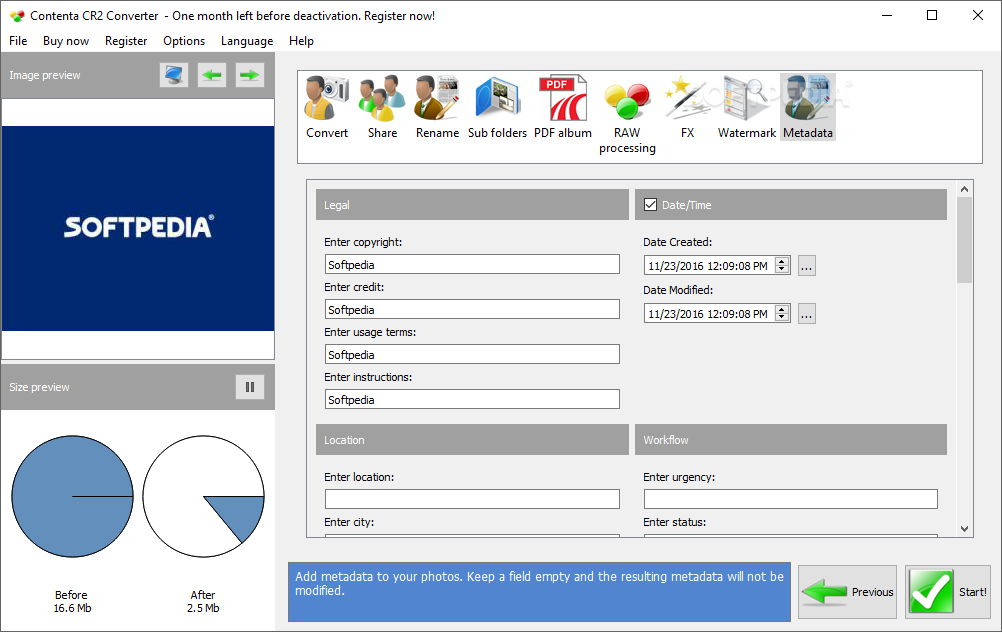Click the "16.6 Mb" before size text
Image resolution: width=1002 pixels, height=632 pixels.
tap(72, 608)
